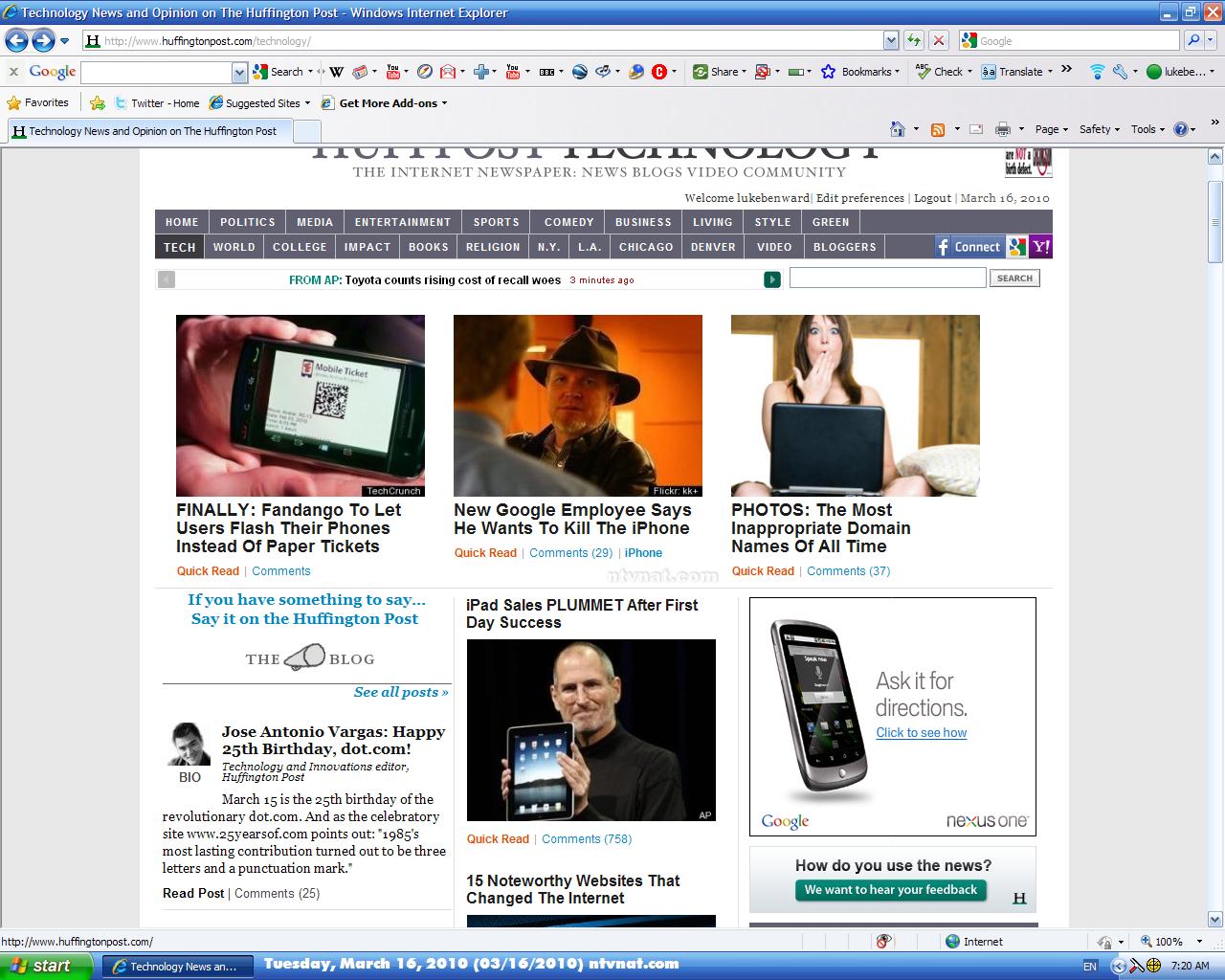Select the POLITICS navigation tab
This screenshot has height=980, width=1225.
pos(248,222)
